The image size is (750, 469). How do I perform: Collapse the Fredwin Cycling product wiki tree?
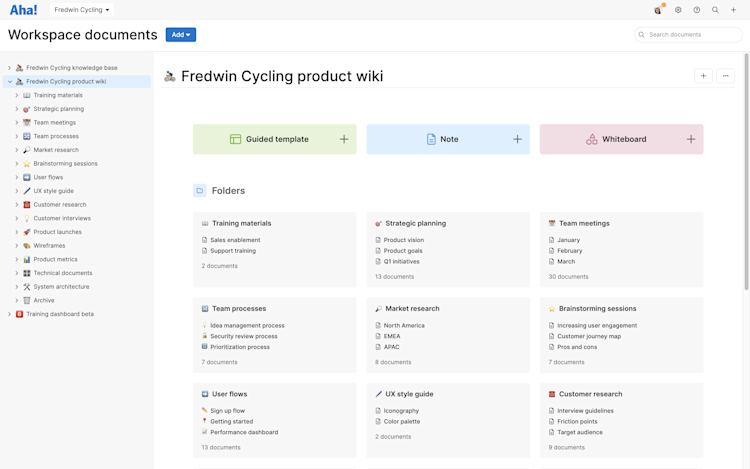tap(10, 81)
